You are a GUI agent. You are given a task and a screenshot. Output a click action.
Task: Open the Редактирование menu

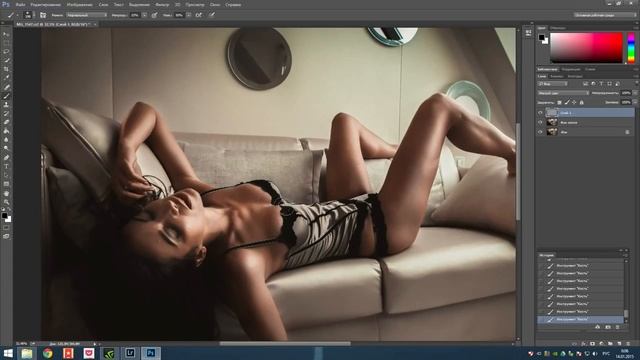(45, 5)
